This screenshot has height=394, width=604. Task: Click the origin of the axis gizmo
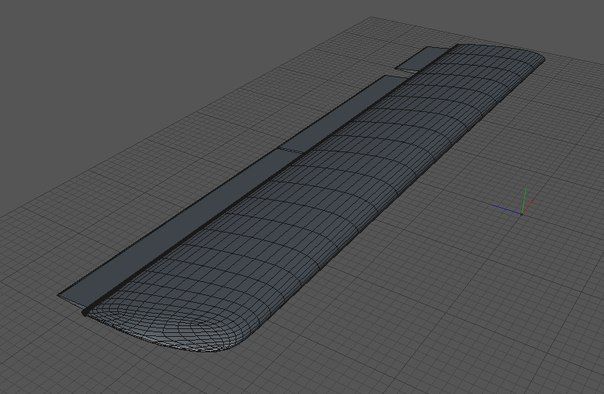pyautogui.click(x=522, y=214)
